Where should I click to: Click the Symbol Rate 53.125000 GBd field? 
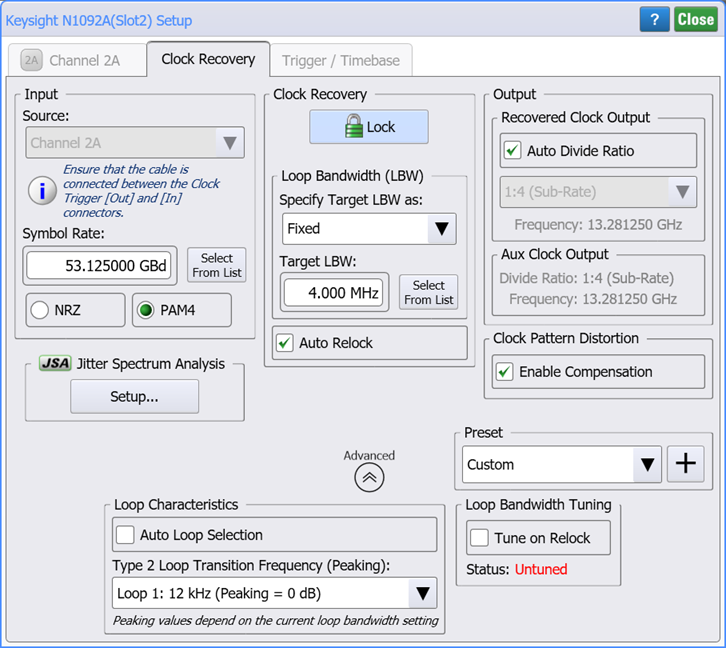click(99, 266)
